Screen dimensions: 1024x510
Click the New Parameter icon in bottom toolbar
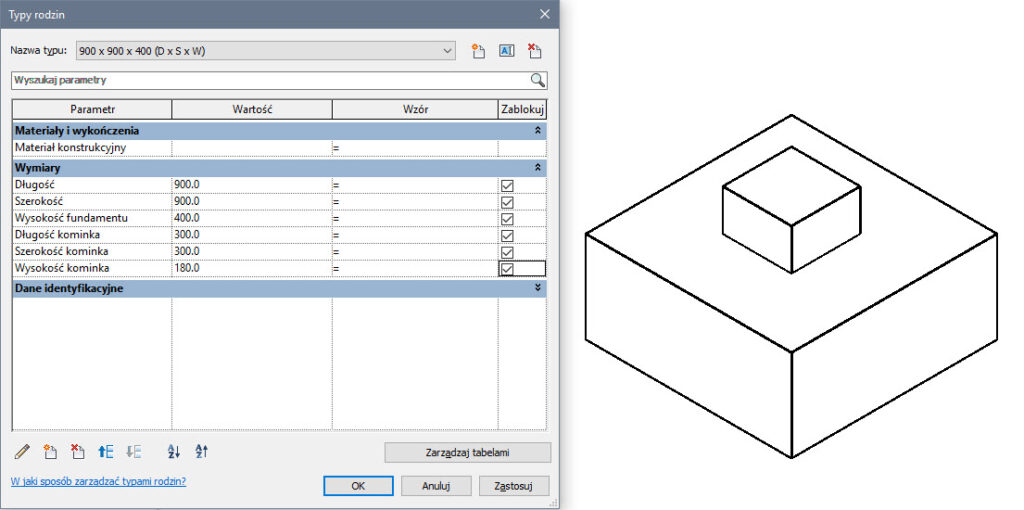click(x=50, y=452)
